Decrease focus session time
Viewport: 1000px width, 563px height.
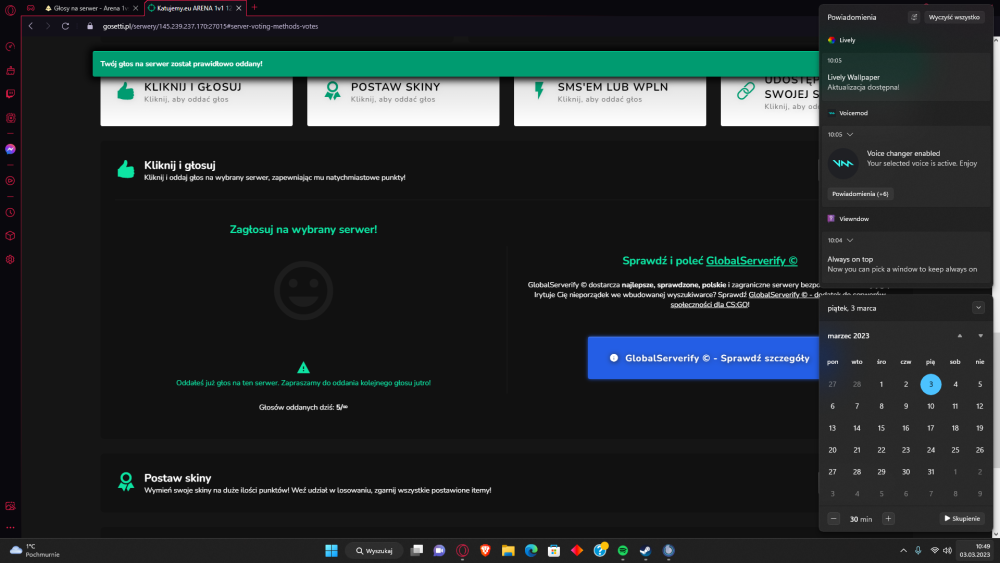[834, 518]
